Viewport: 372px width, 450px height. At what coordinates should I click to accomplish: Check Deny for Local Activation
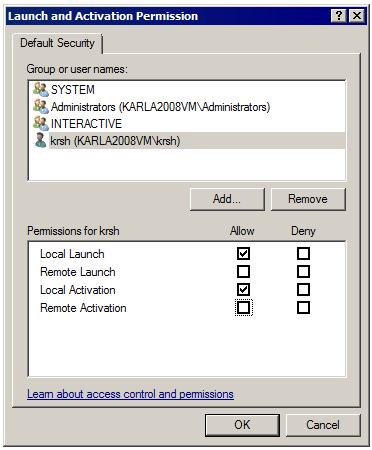point(303,290)
